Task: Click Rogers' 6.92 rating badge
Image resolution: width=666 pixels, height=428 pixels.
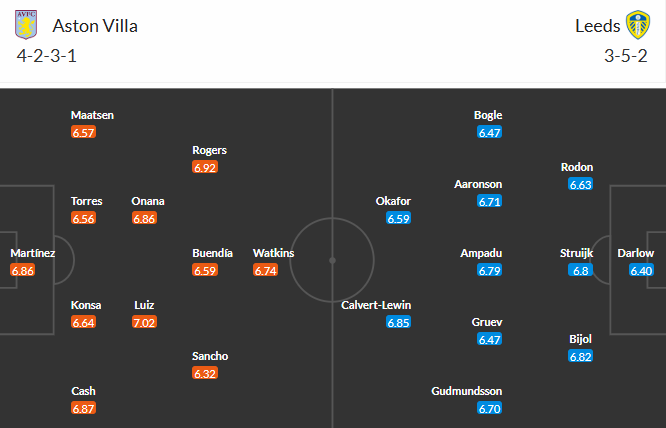Action: point(205,167)
